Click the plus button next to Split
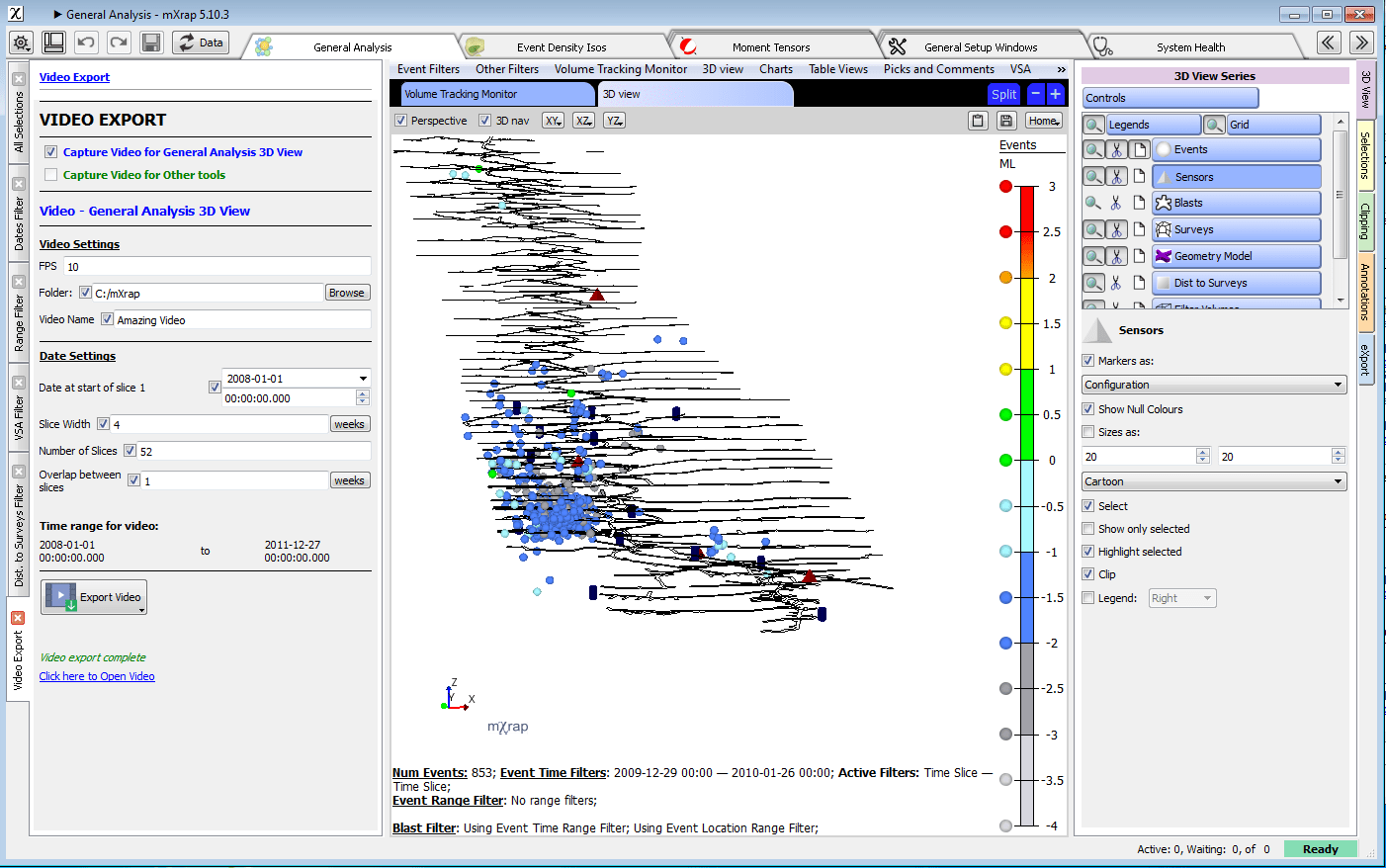 (1055, 94)
